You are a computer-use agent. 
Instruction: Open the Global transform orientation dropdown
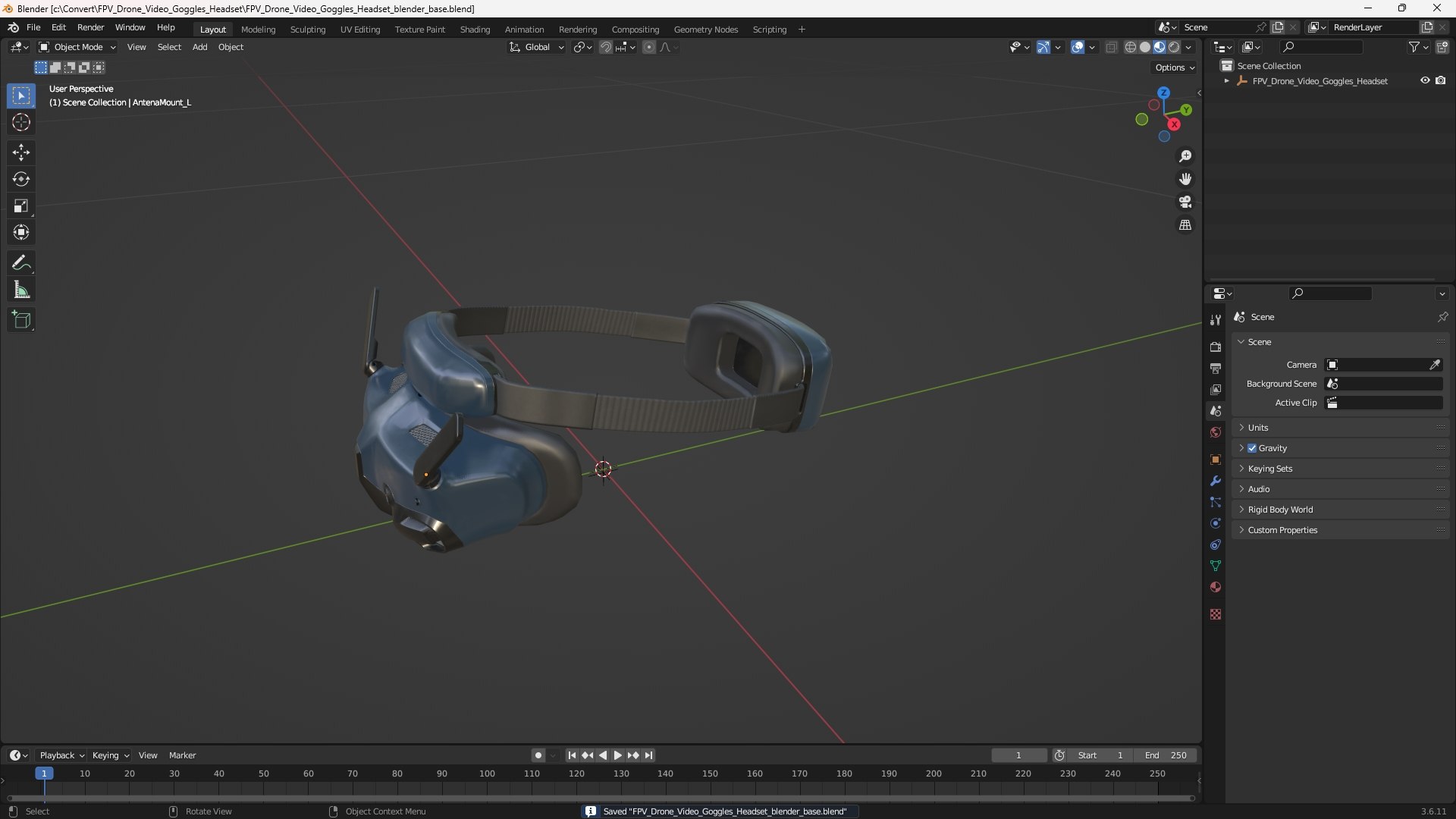point(537,47)
